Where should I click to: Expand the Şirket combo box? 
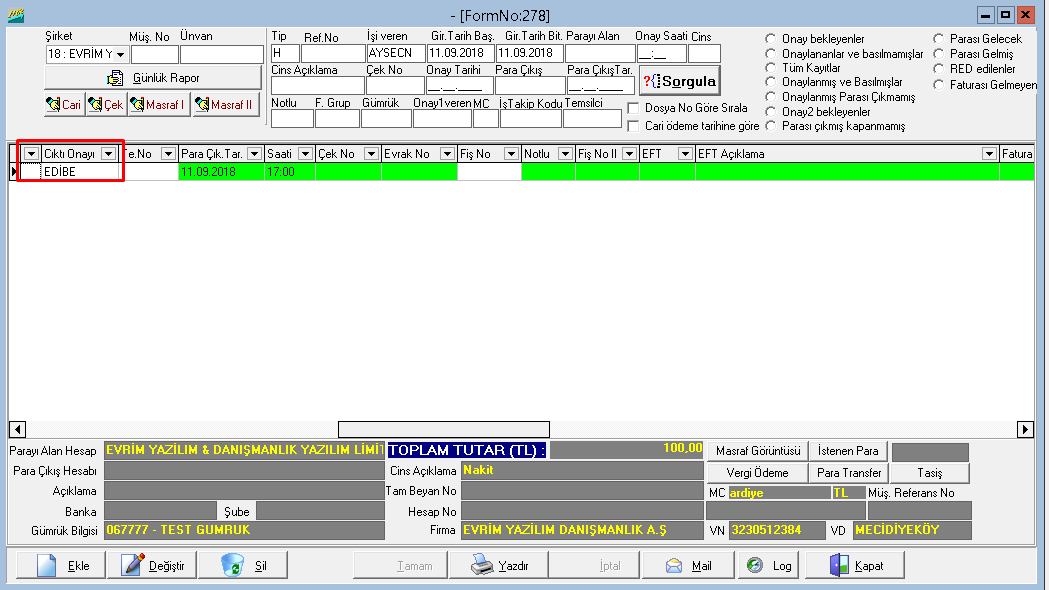(x=120, y=54)
